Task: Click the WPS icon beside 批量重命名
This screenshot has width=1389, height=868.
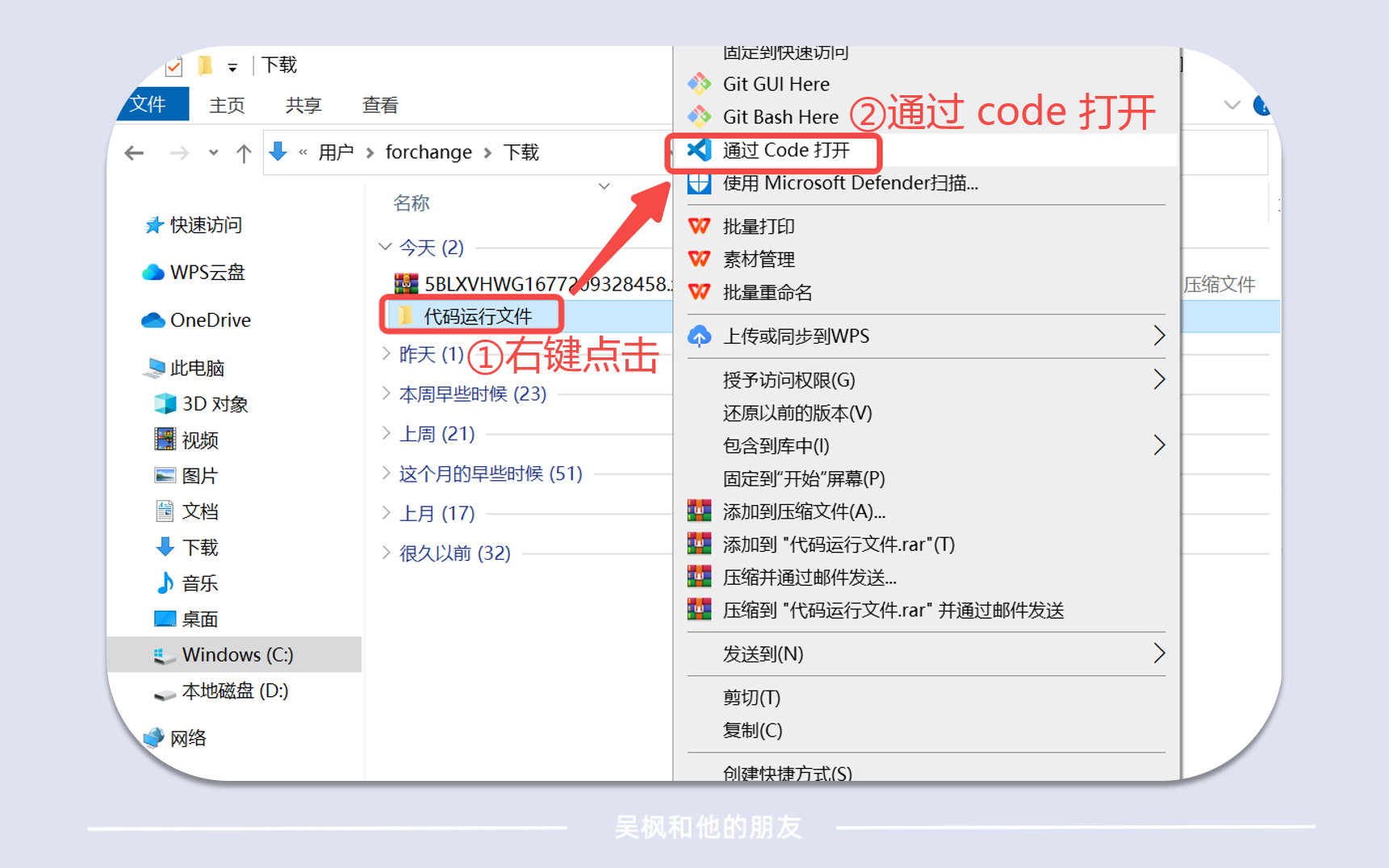Action: [699, 292]
